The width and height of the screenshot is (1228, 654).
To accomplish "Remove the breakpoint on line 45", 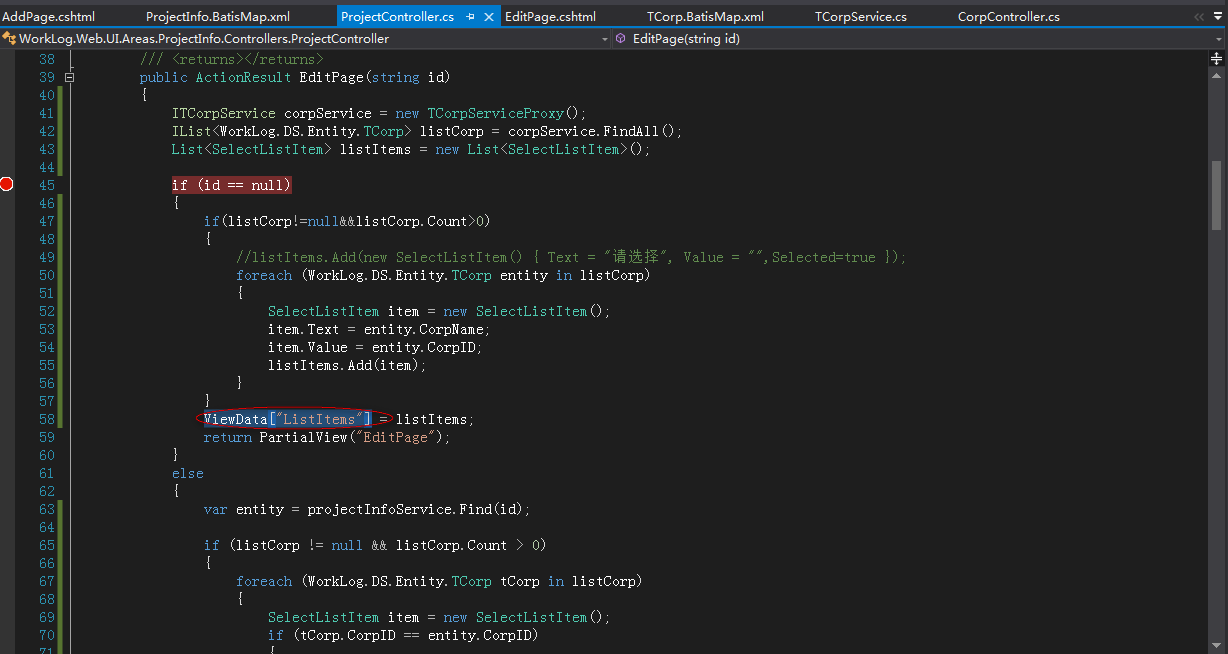I will (x=7, y=184).
